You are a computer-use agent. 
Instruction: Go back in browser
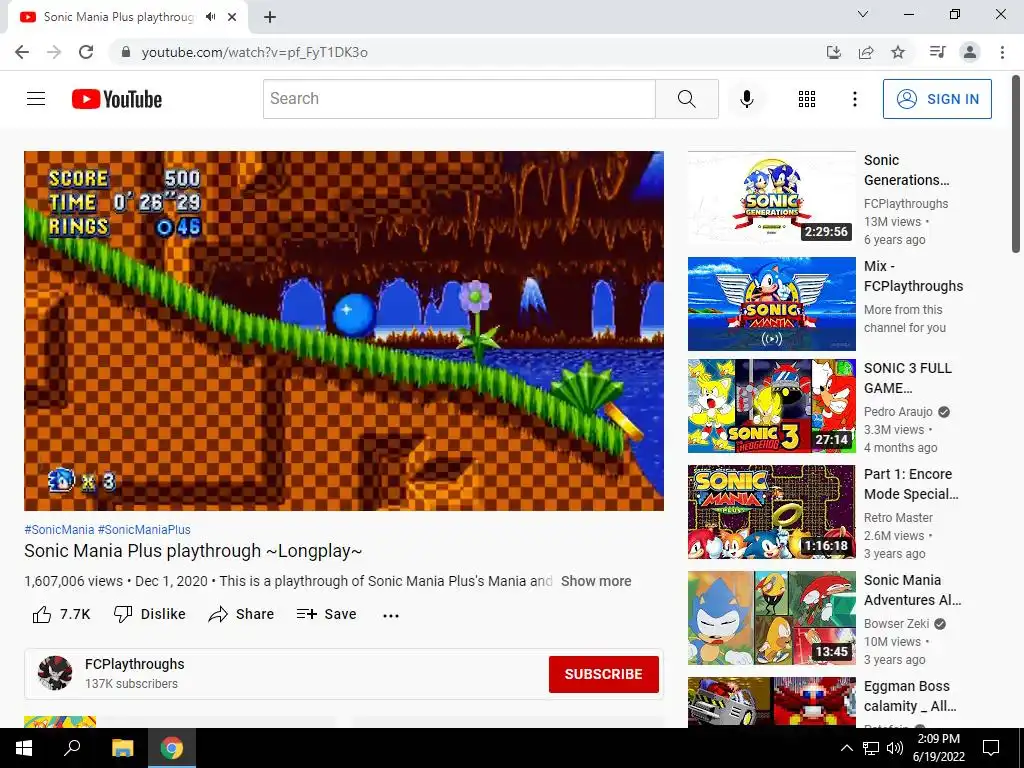(x=22, y=52)
